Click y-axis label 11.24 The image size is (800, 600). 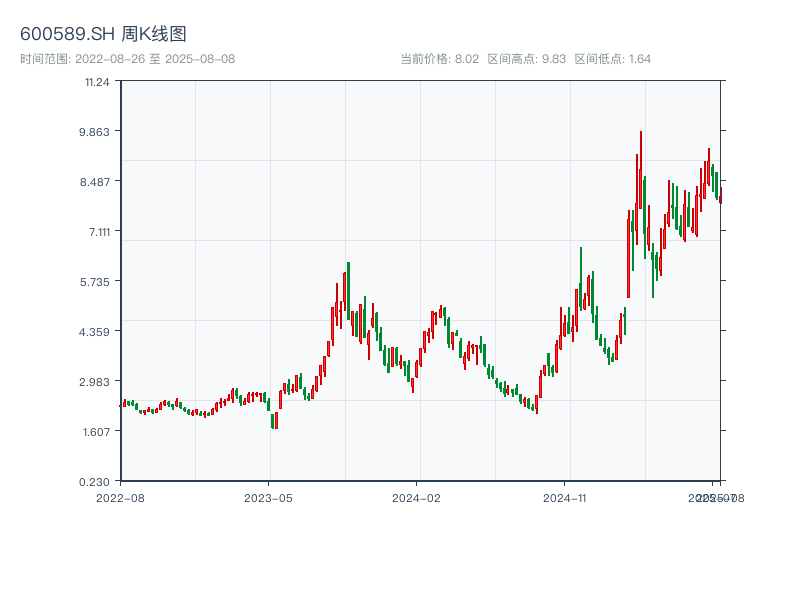click(x=97, y=82)
